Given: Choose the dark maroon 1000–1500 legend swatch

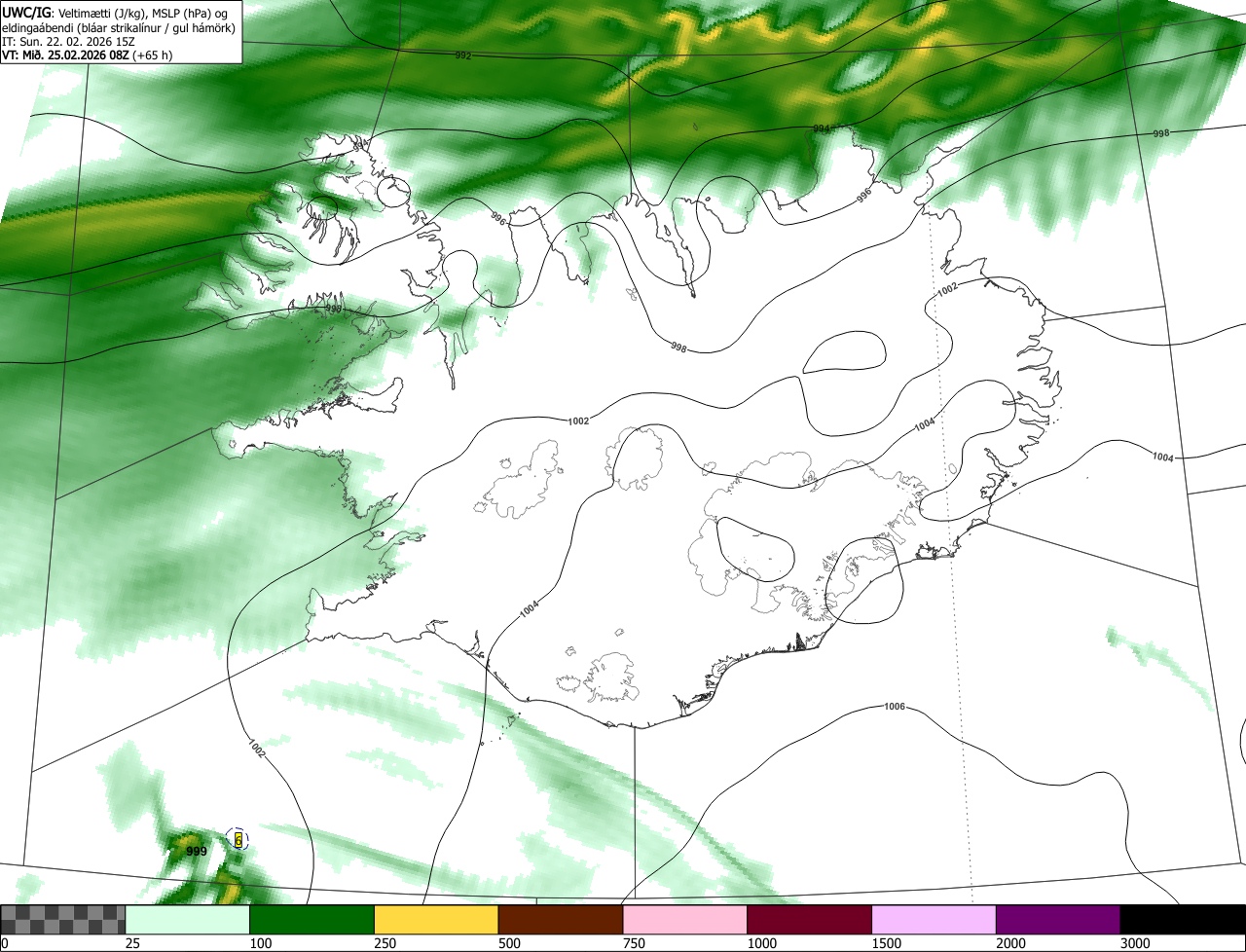Looking at the screenshot, I should tap(809, 920).
